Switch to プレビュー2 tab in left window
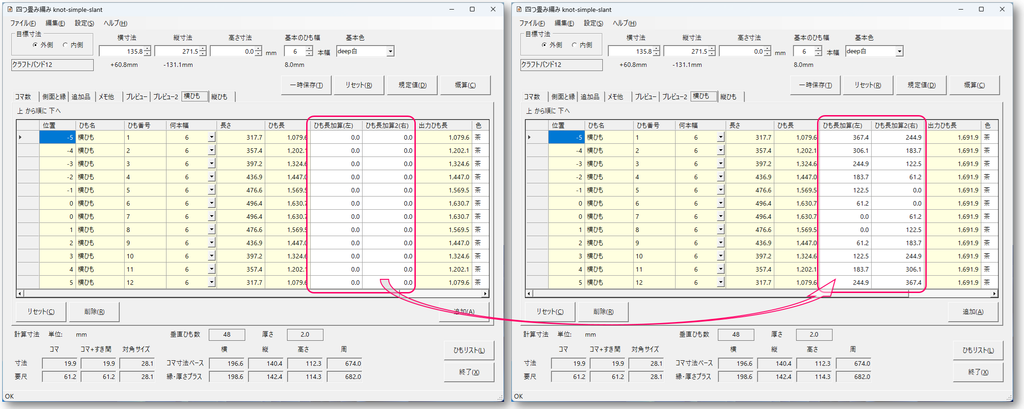This screenshot has height=409, width=1024. pos(165,97)
